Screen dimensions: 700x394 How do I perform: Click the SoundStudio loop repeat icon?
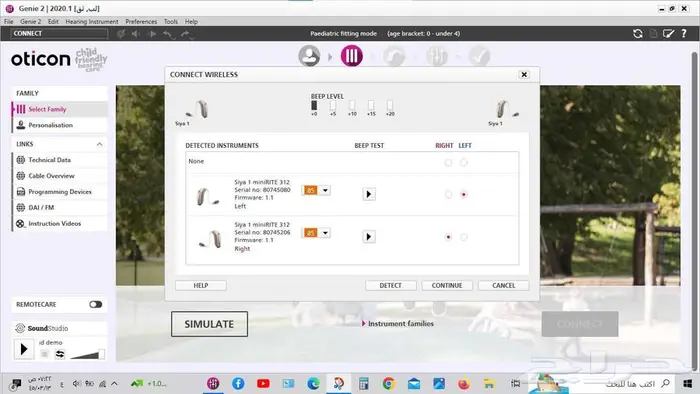tap(60, 354)
